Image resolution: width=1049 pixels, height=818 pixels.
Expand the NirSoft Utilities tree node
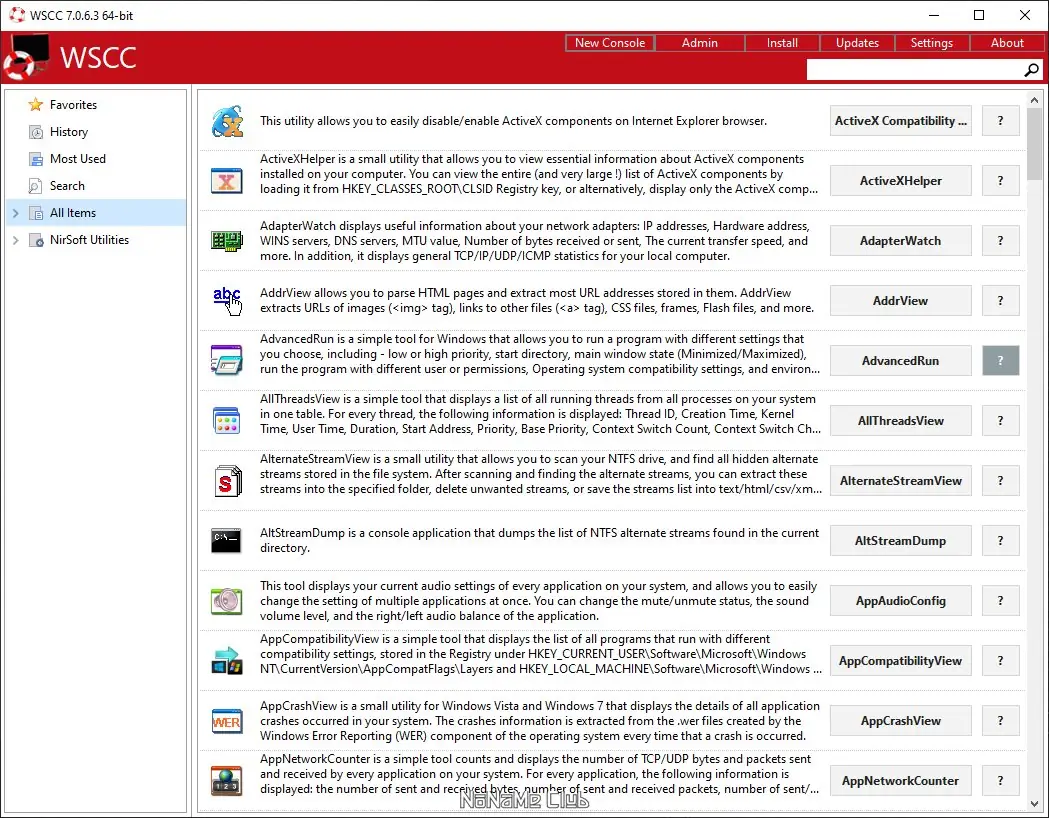[15, 240]
